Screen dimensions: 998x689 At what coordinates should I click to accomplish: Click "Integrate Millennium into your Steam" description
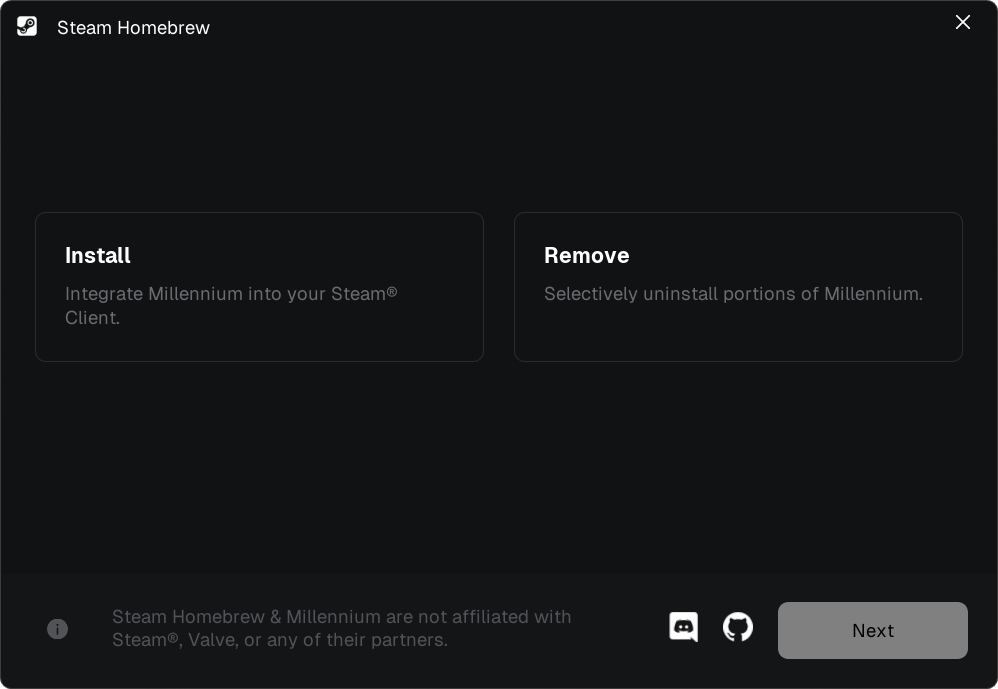(x=230, y=294)
